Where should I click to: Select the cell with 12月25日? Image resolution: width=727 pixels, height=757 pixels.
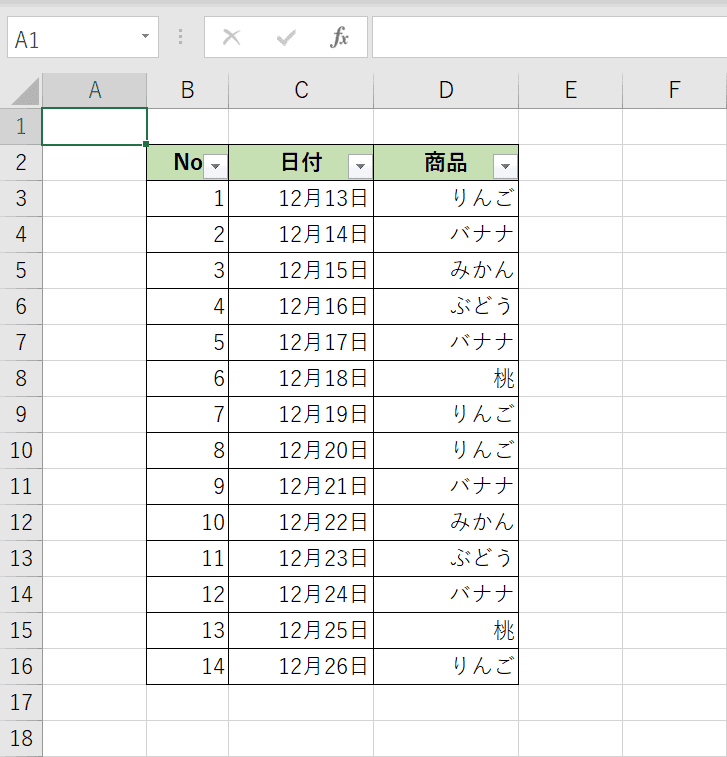[301, 631]
